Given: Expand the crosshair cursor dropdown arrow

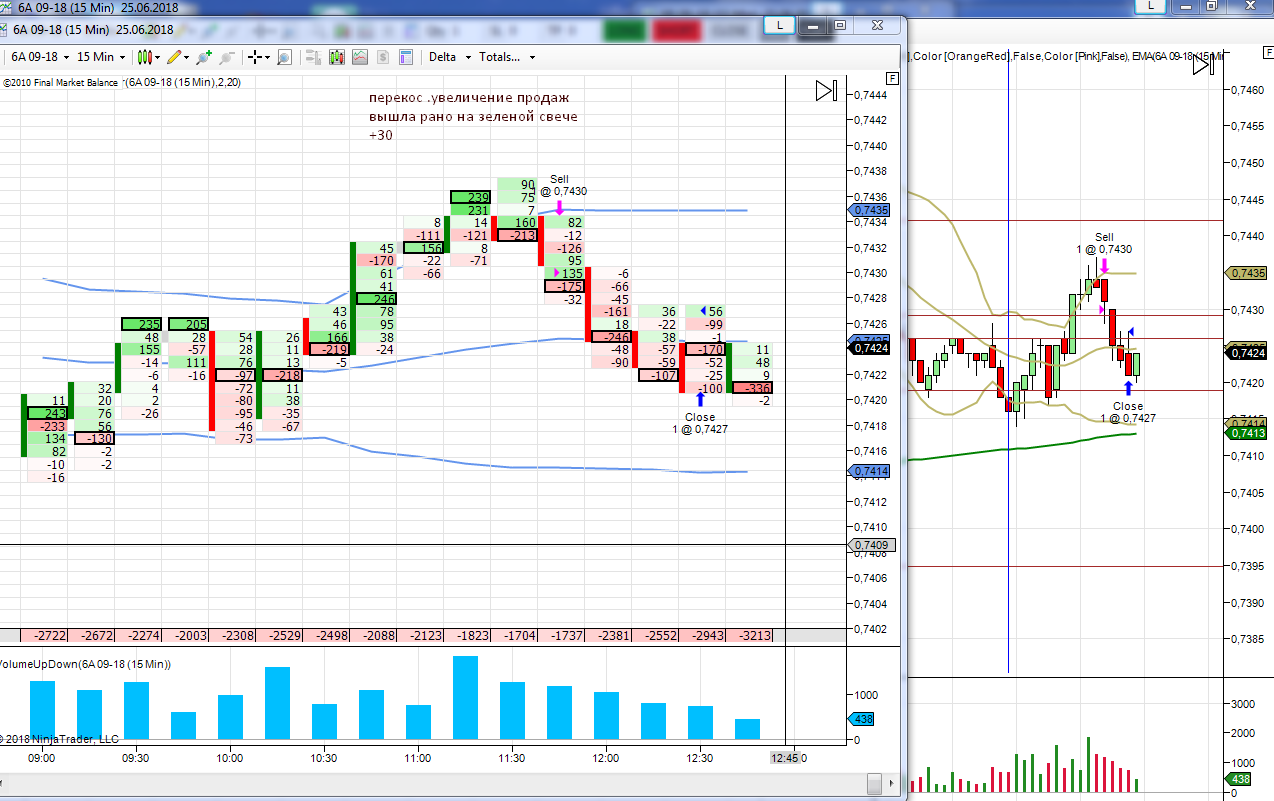Looking at the screenshot, I should tap(268, 57).
